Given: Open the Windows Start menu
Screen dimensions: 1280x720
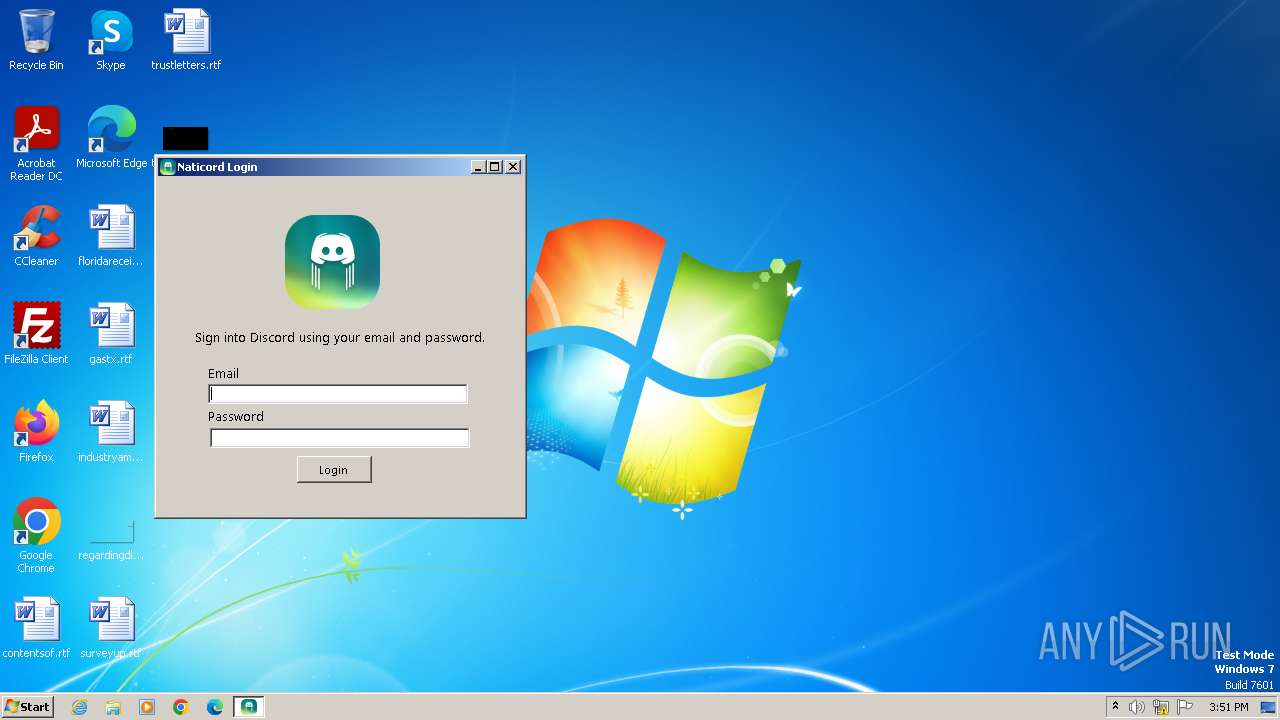Looking at the screenshot, I should pyautogui.click(x=27, y=707).
